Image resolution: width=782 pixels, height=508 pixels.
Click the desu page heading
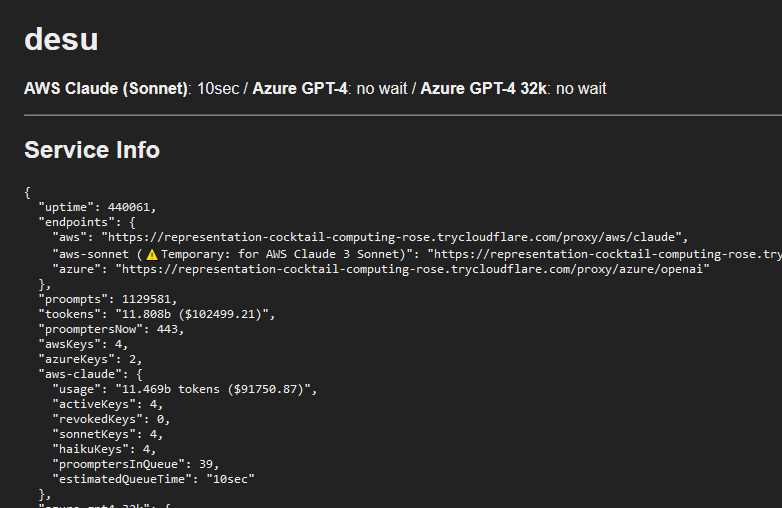[x=61, y=39]
